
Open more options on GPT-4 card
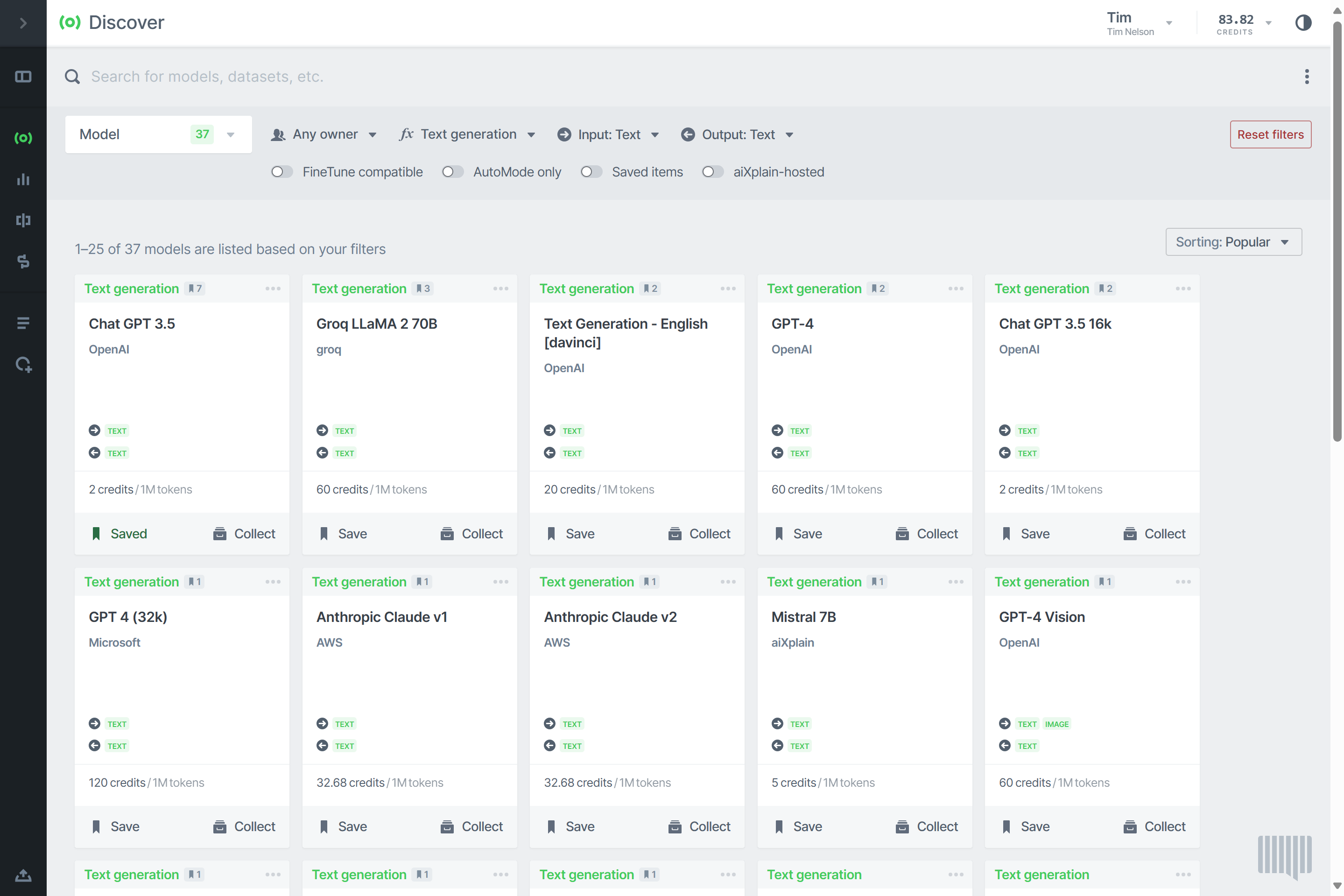pos(956,289)
